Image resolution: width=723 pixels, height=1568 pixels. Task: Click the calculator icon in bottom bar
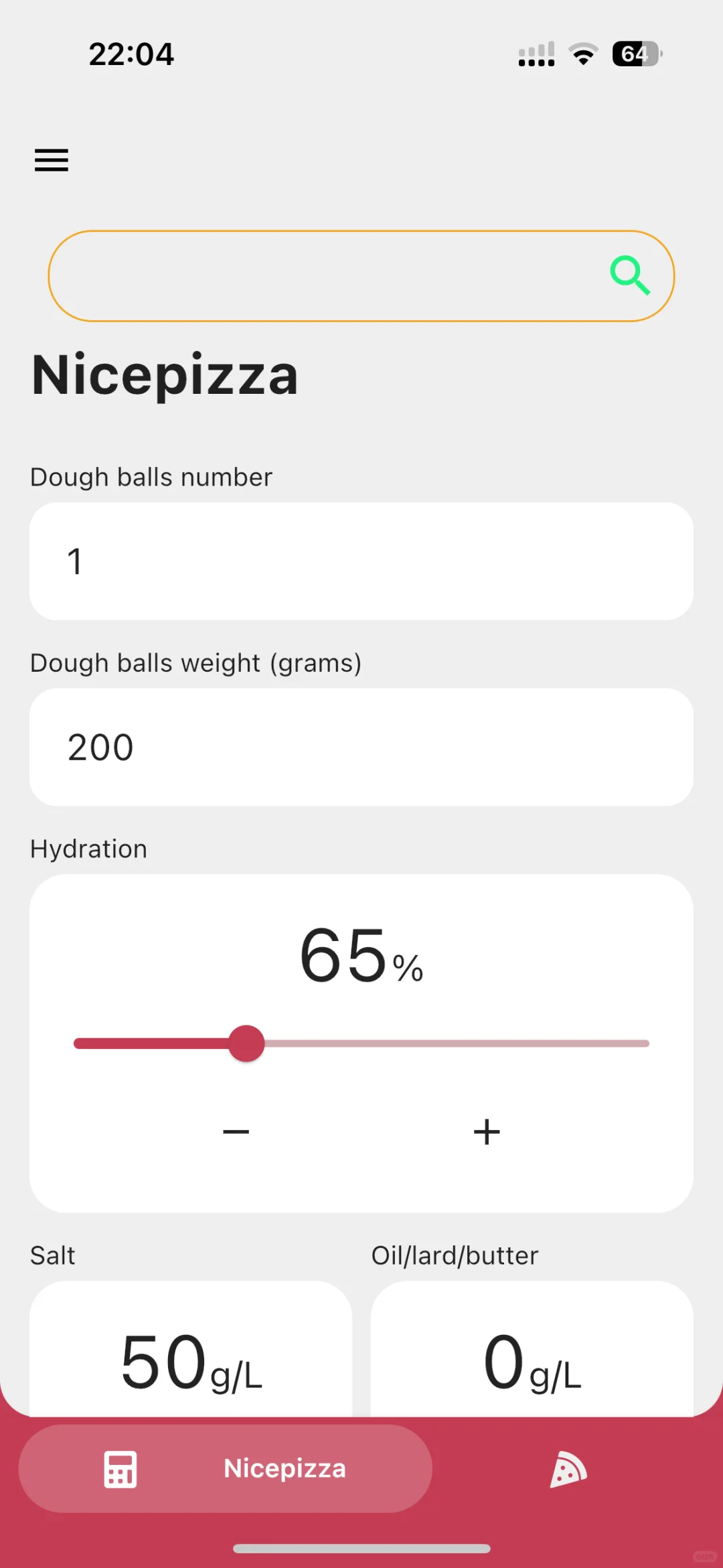[120, 1470]
